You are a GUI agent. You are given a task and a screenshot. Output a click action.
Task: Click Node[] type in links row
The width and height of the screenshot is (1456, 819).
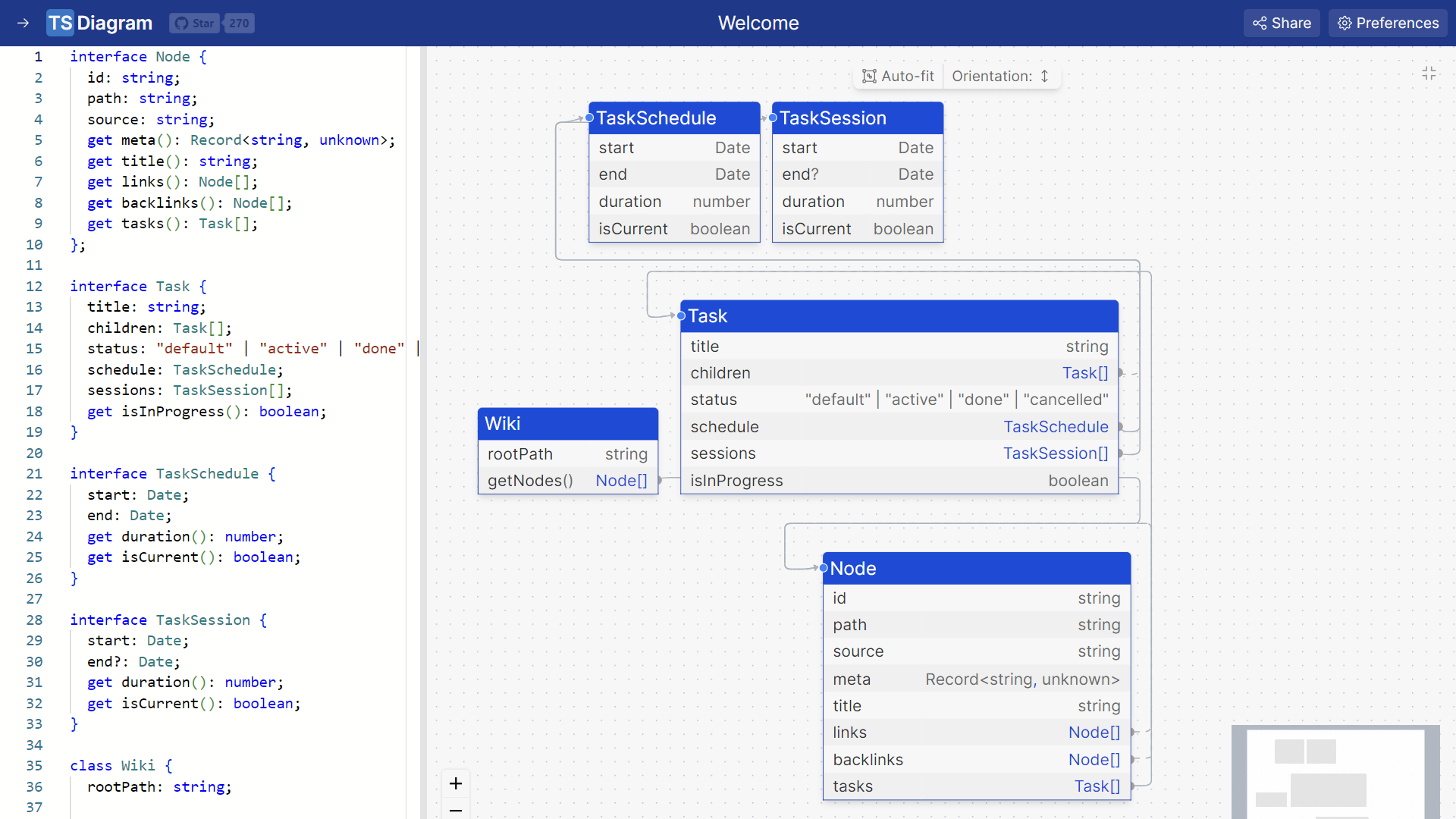pyautogui.click(x=1094, y=733)
